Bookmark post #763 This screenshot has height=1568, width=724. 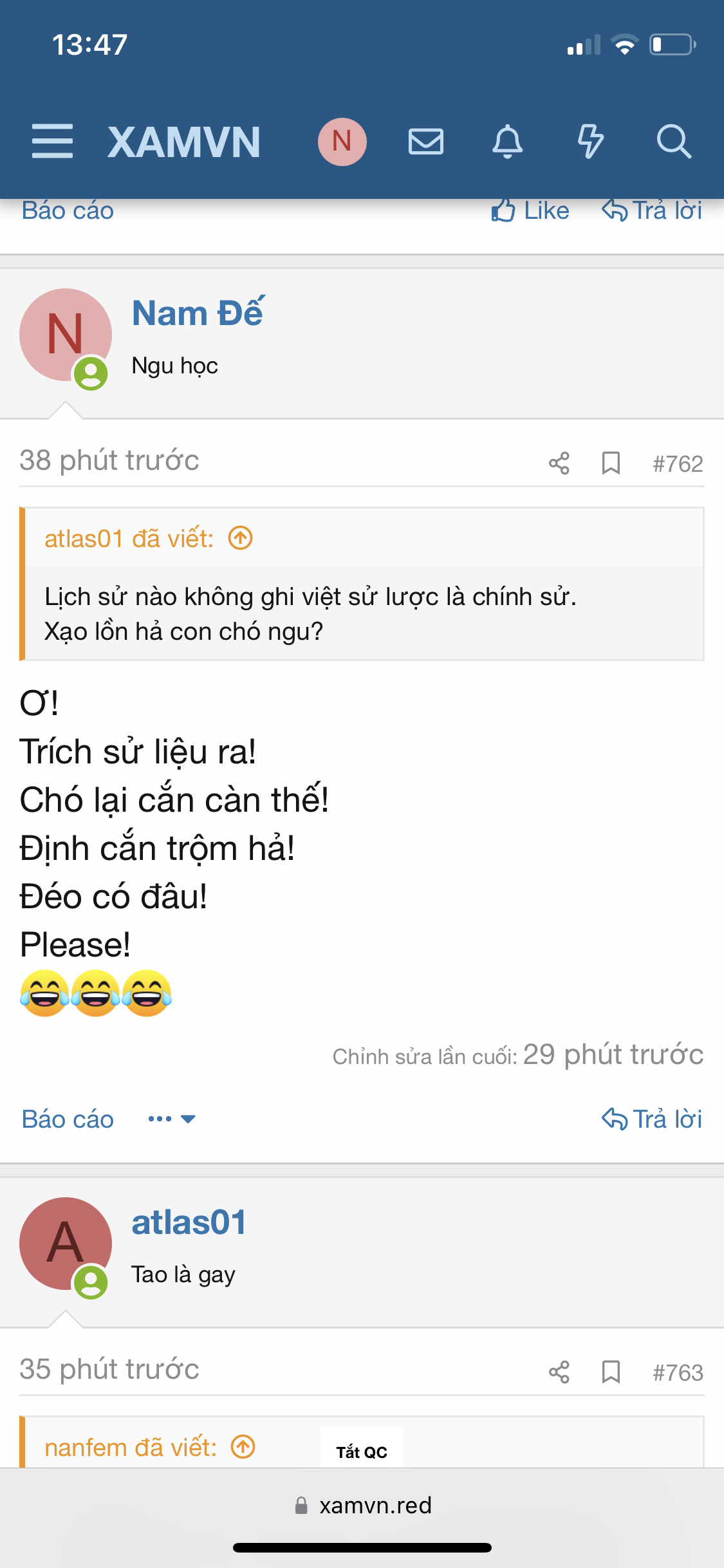611,1372
